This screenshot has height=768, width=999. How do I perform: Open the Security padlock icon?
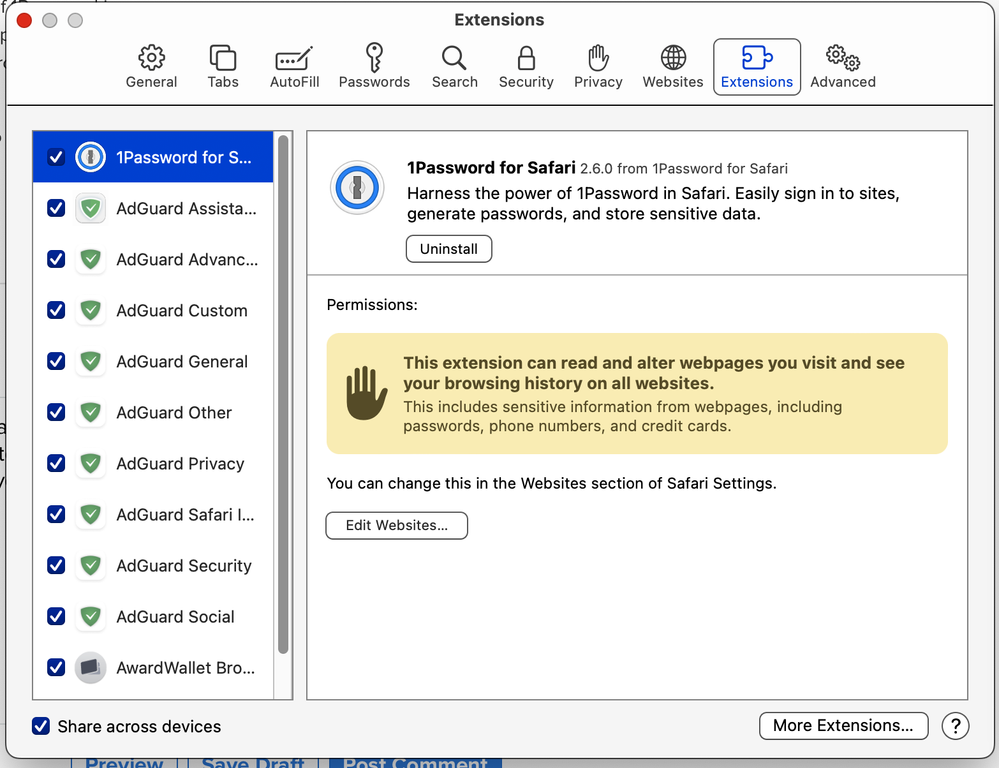(526, 58)
